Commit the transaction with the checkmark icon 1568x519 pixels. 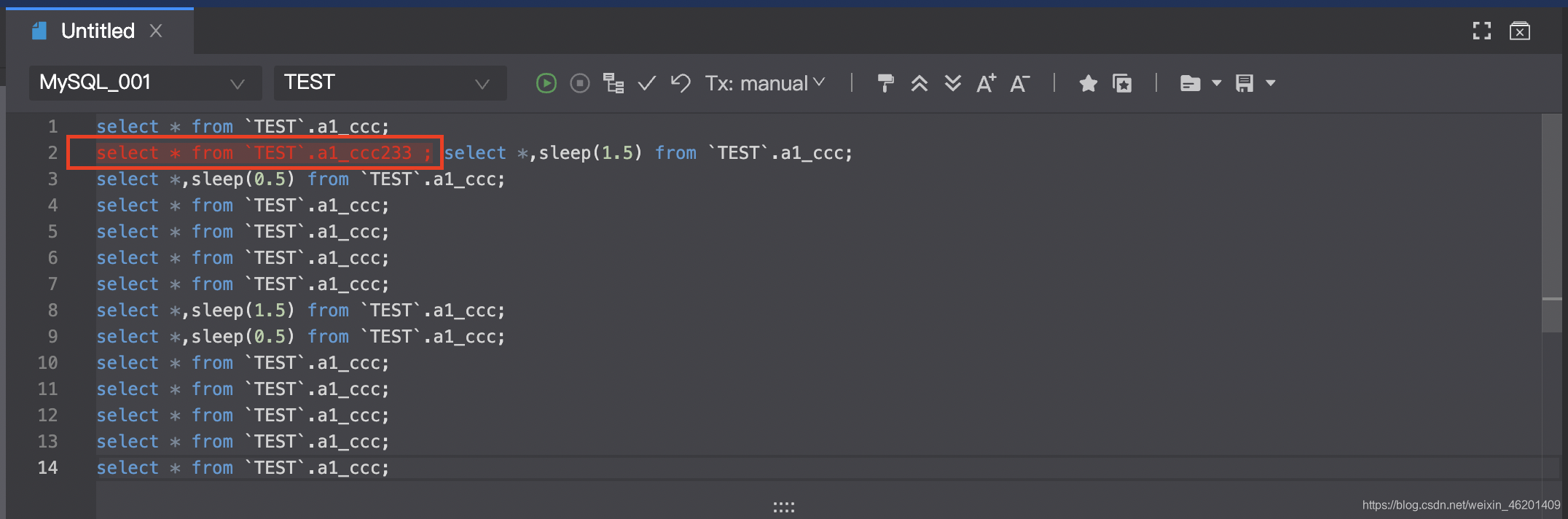click(647, 83)
